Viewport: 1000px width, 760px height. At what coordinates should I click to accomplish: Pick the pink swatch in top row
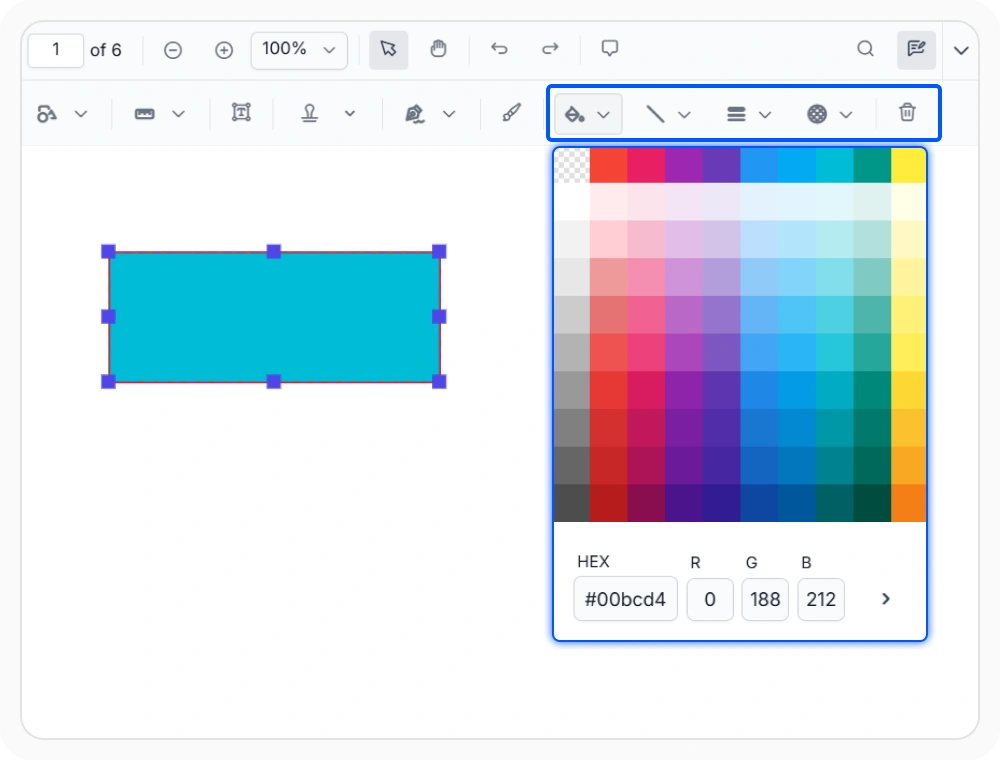point(646,165)
